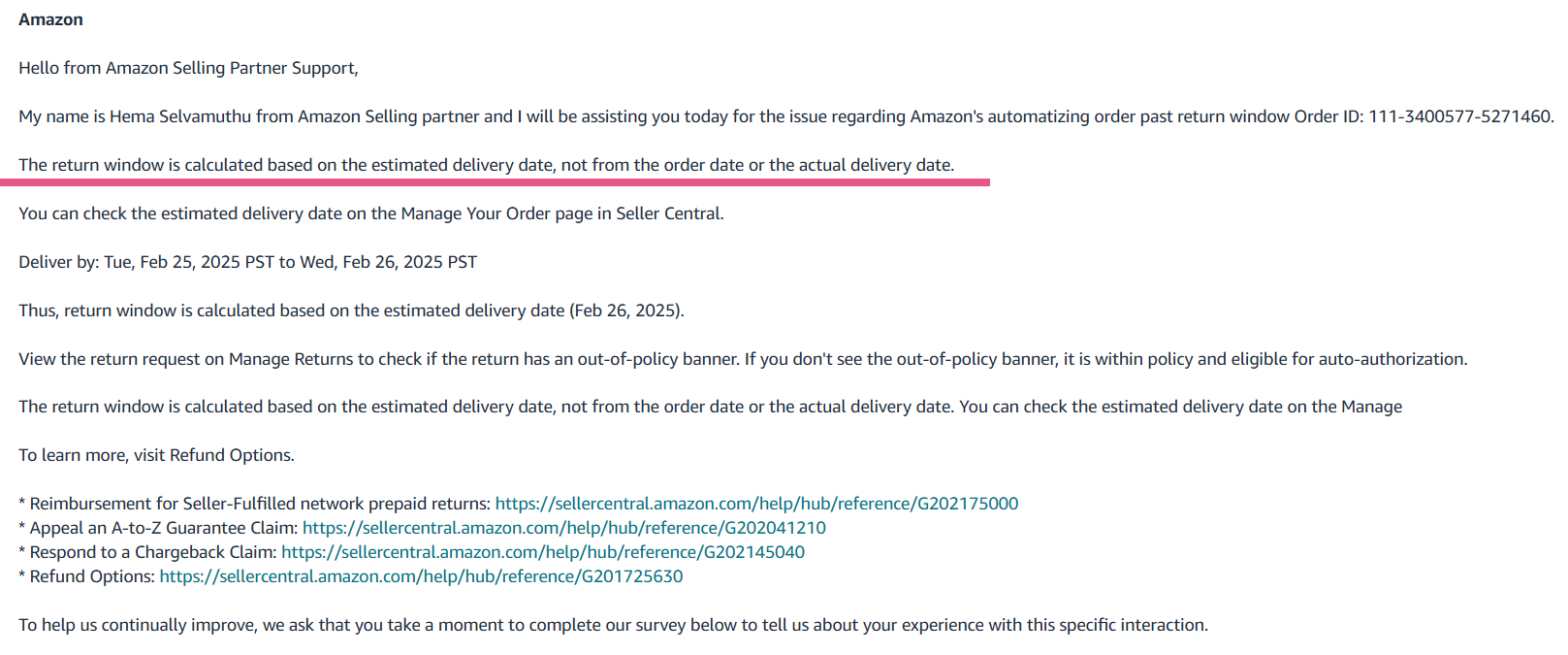Click the 'Hema Selvamuthu' introduction line
Screen dimensions: 1568x655
(785, 116)
